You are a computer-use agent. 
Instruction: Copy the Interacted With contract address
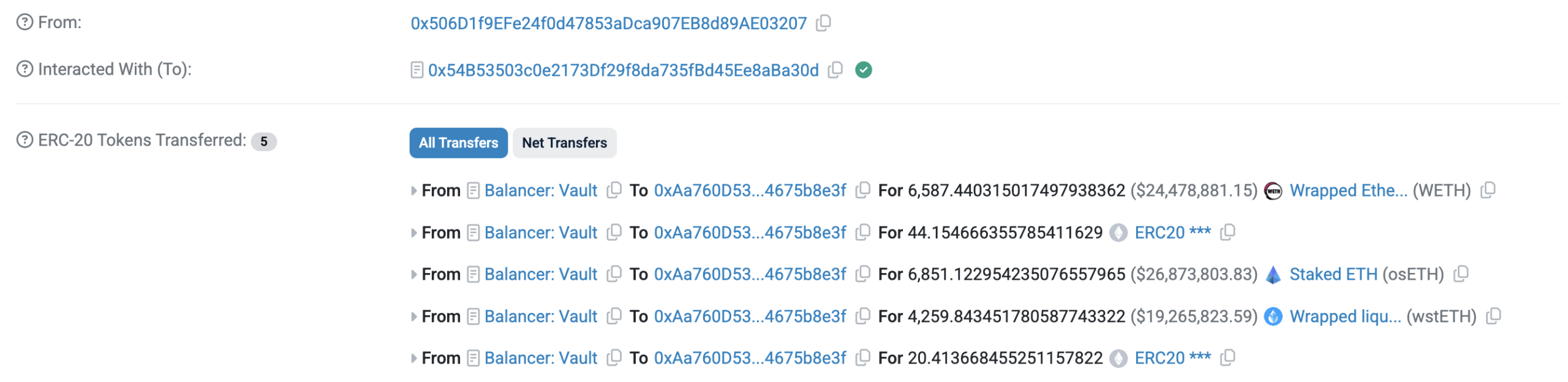click(x=835, y=70)
